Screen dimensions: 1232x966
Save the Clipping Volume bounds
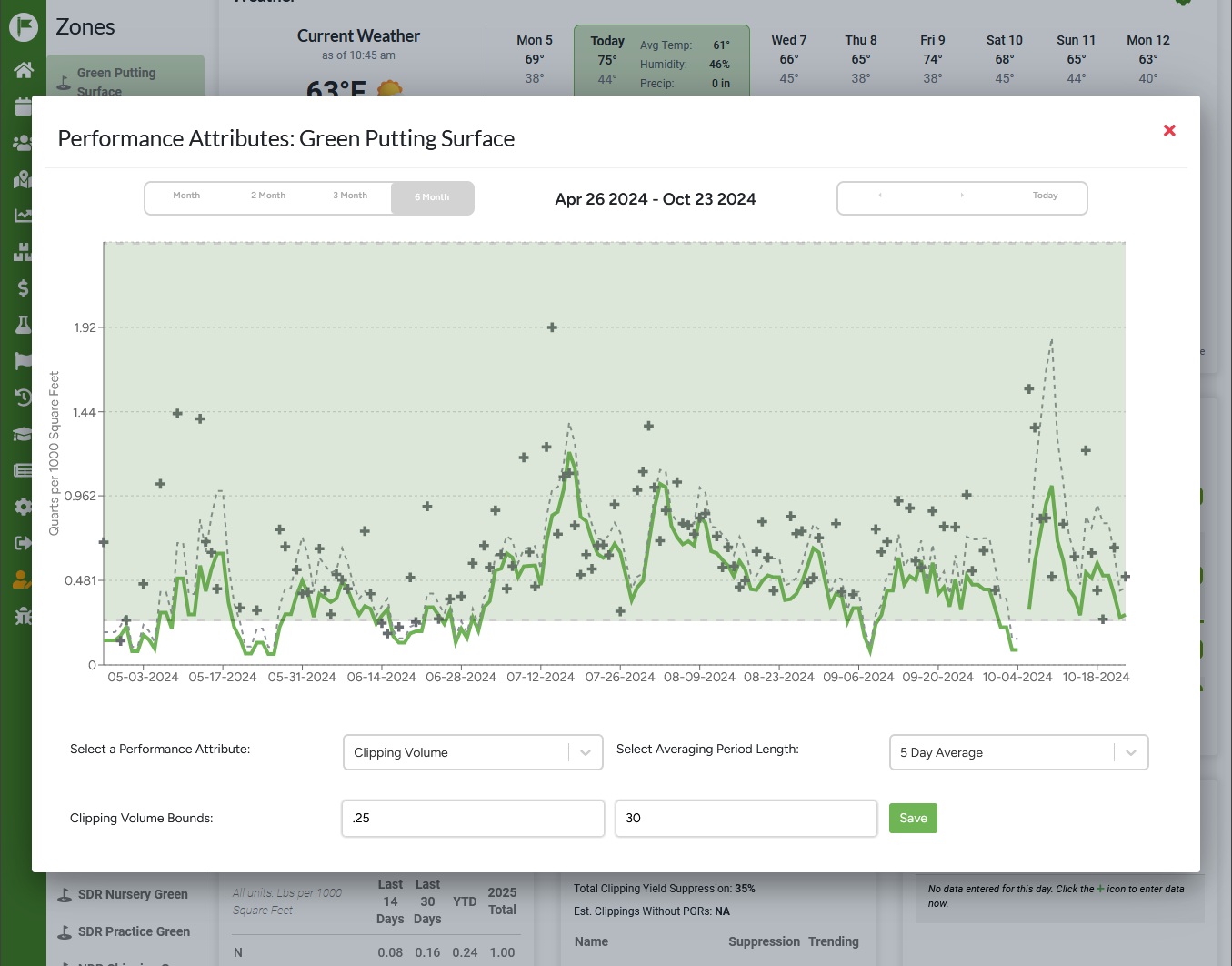(913, 819)
